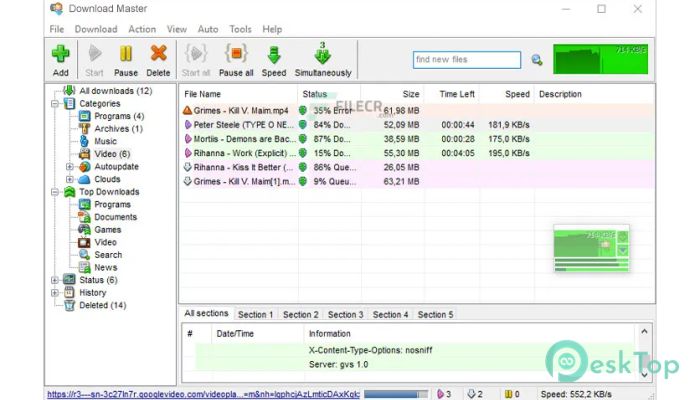Switch to the Section 1 tab

coord(255,315)
